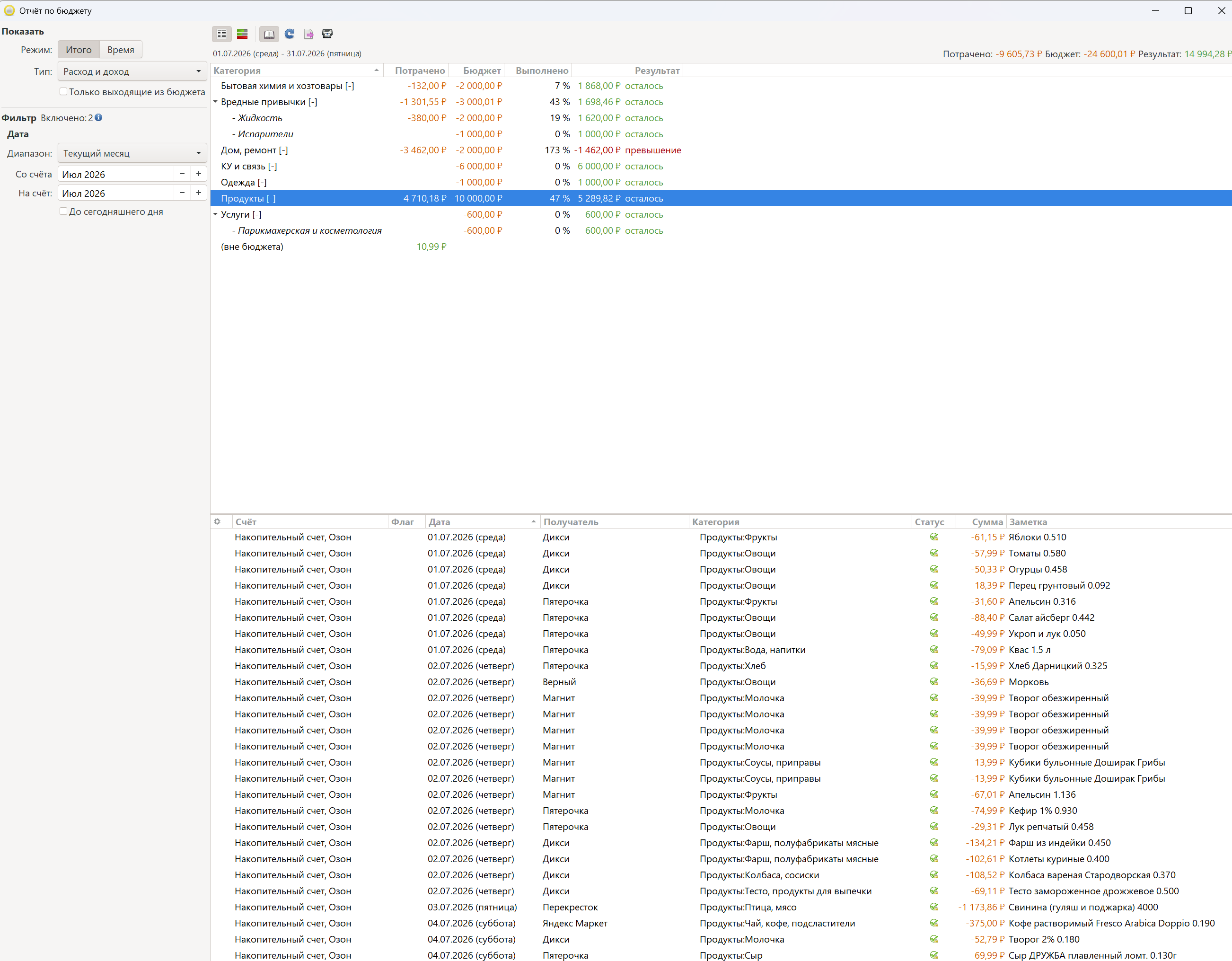Sort budget table by Потрачено column
The image size is (1232, 961).
(416, 71)
